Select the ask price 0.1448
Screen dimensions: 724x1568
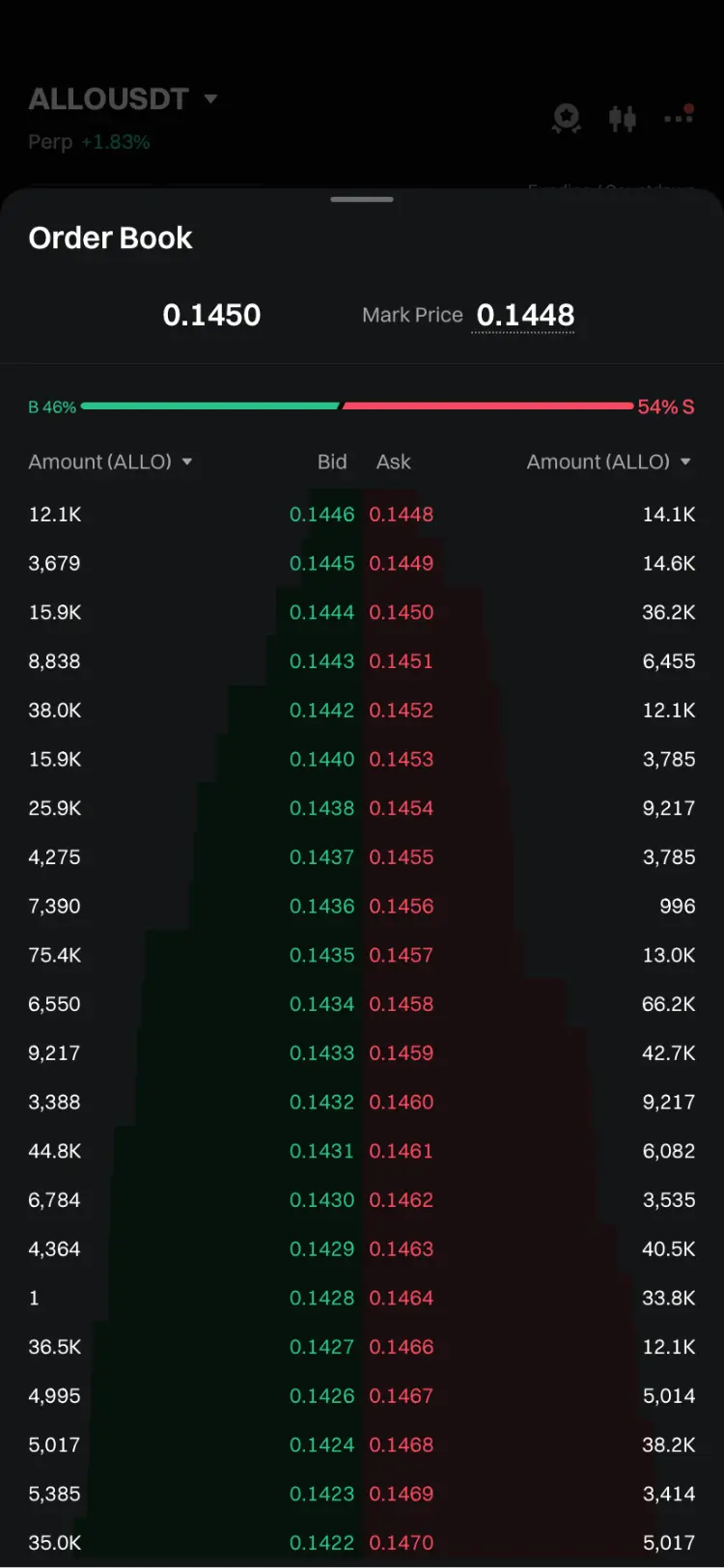(402, 515)
